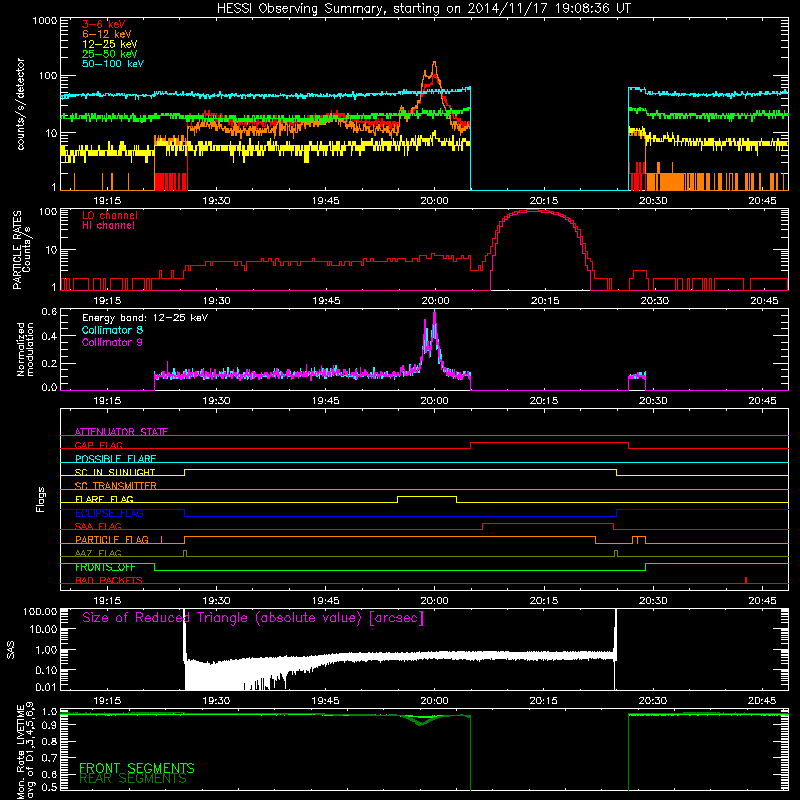Click the 20:45 tick label under the SAS plot
Viewport: 800px width, 800px height.
pyautogui.click(x=762, y=701)
